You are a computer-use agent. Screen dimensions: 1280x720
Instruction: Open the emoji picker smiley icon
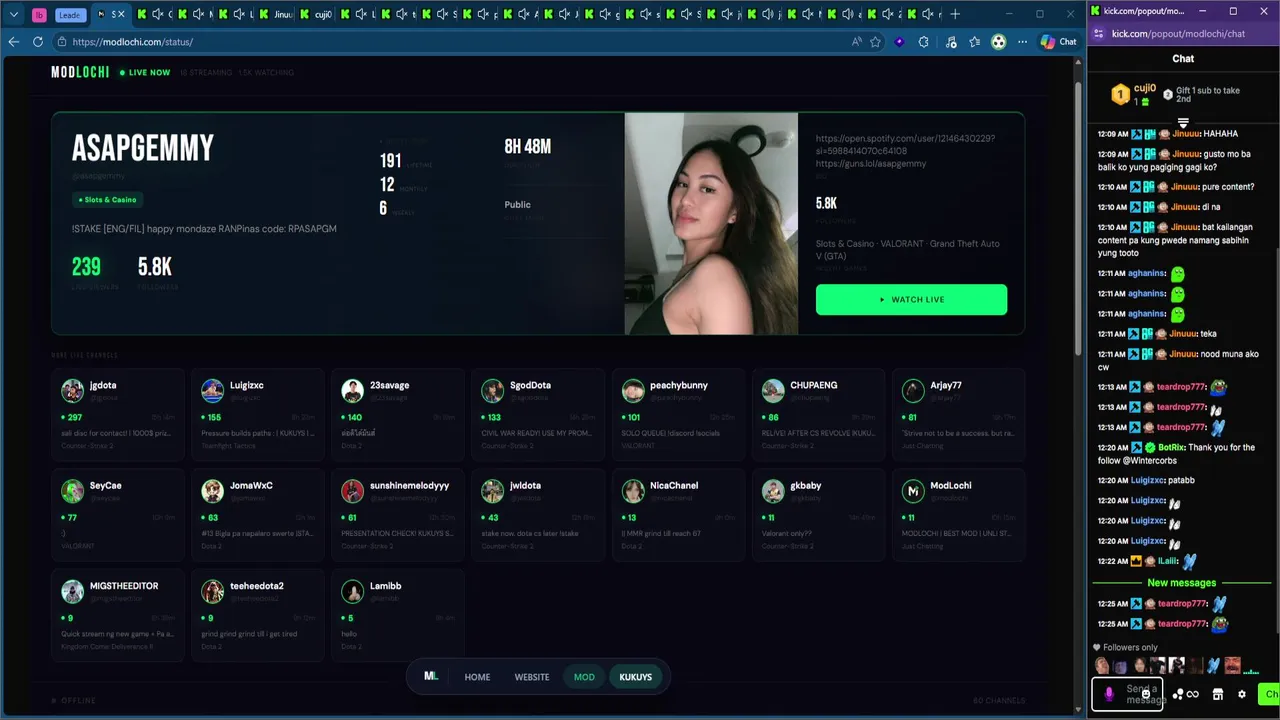tap(1146, 694)
